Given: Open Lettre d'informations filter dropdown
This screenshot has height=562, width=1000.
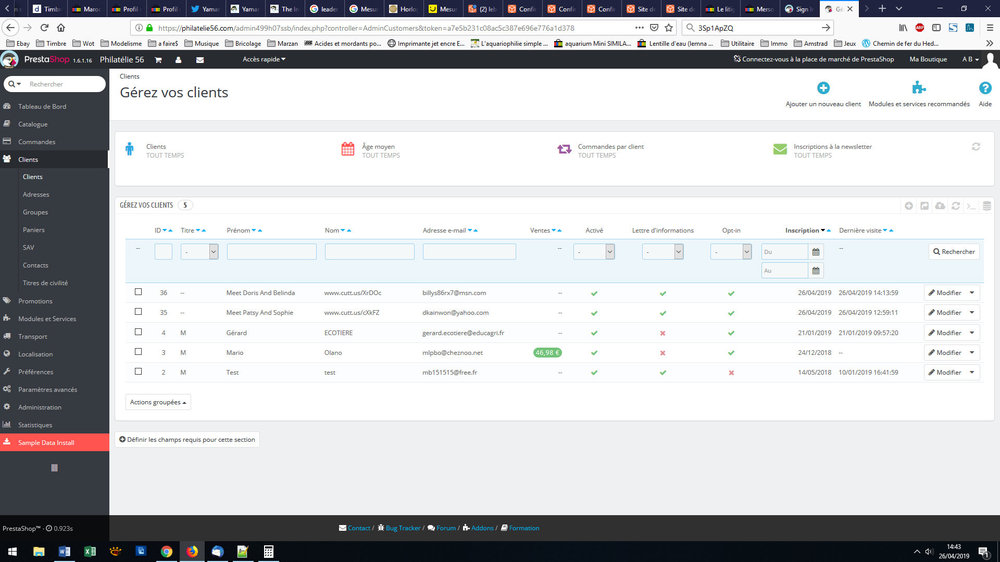Looking at the screenshot, I should click(663, 252).
